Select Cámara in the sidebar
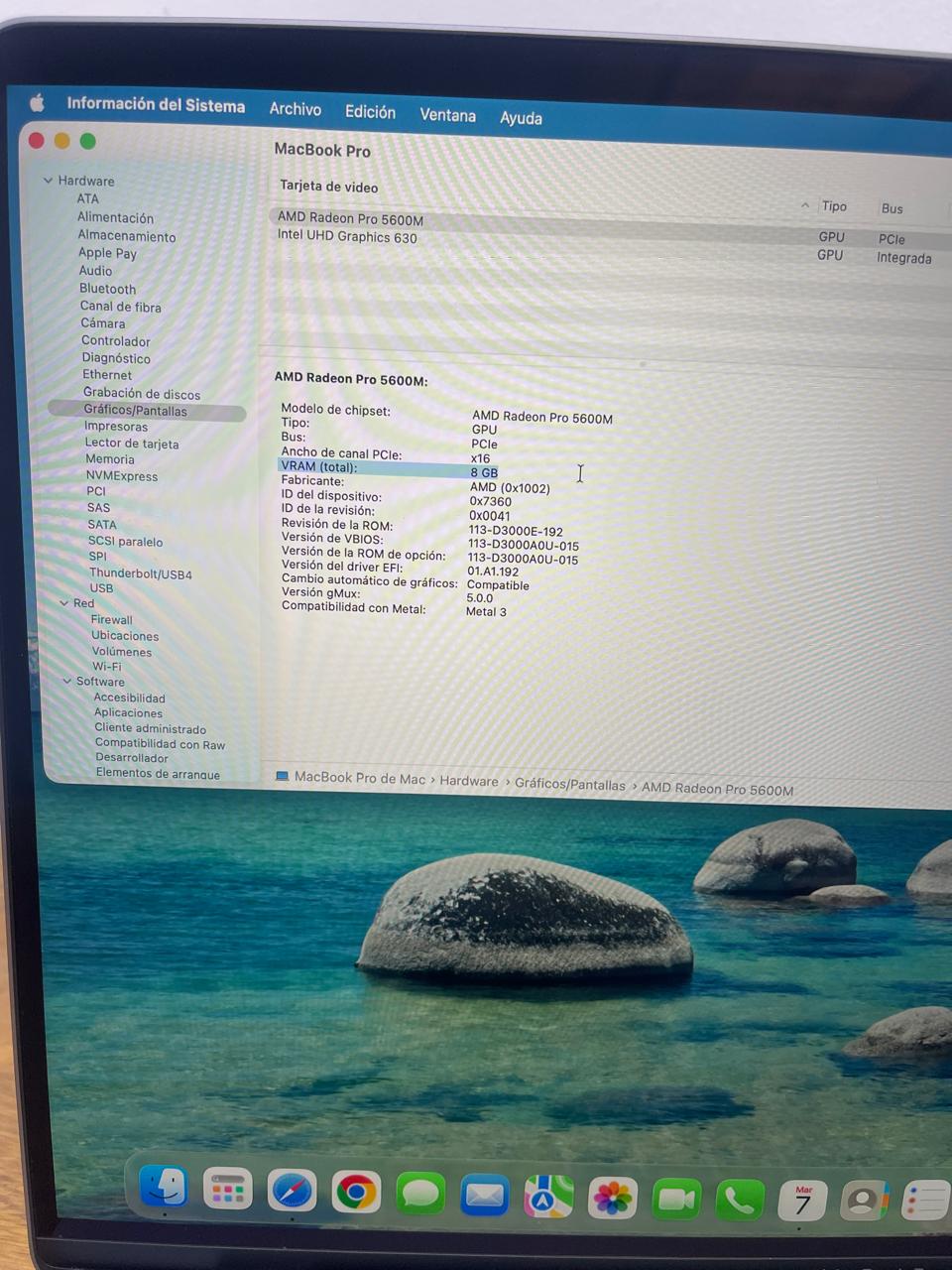This screenshot has height=1270, width=952. pyautogui.click(x=103, y=323)
